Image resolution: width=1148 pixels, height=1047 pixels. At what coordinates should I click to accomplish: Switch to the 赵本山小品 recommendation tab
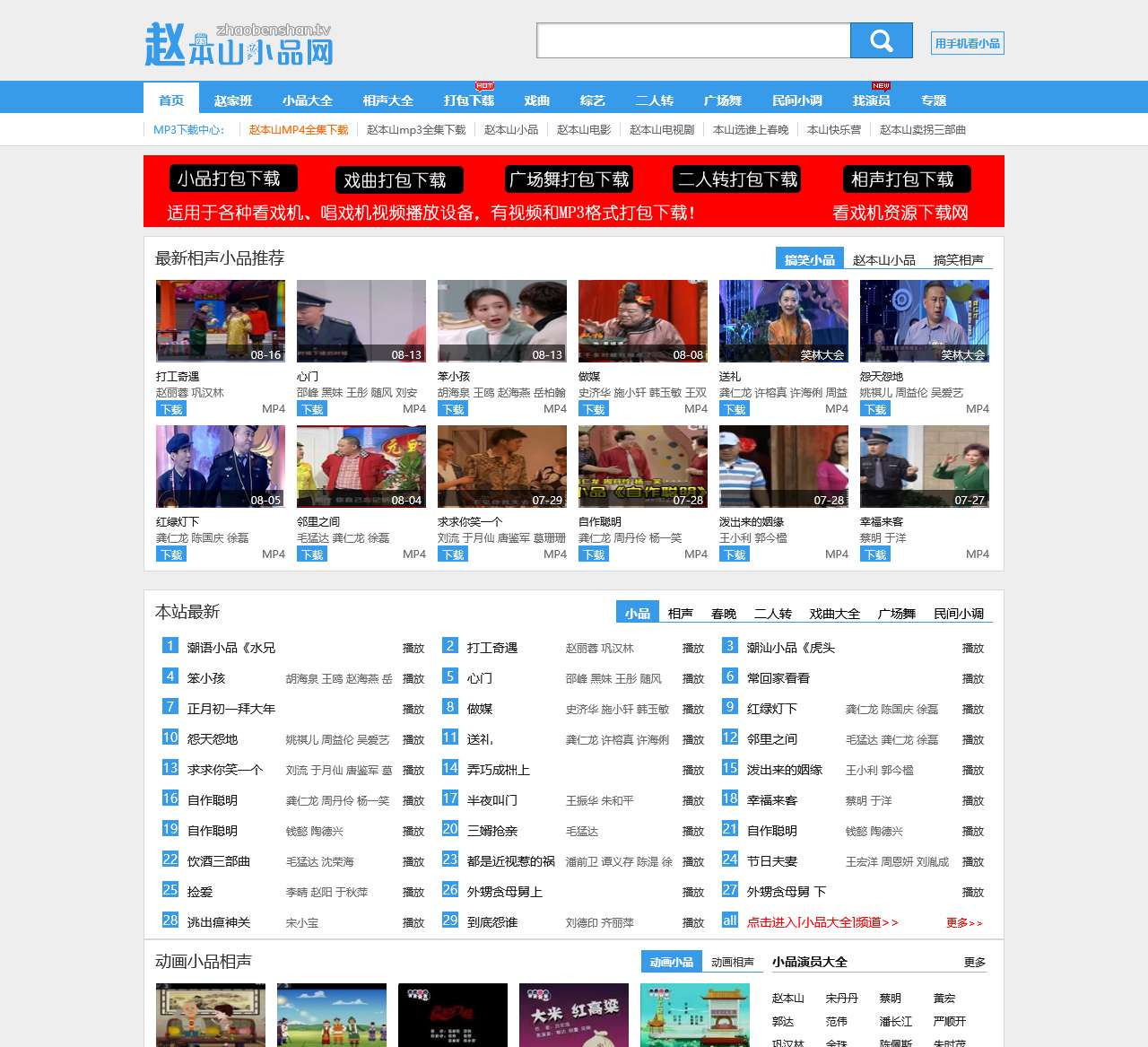(884, 260)
